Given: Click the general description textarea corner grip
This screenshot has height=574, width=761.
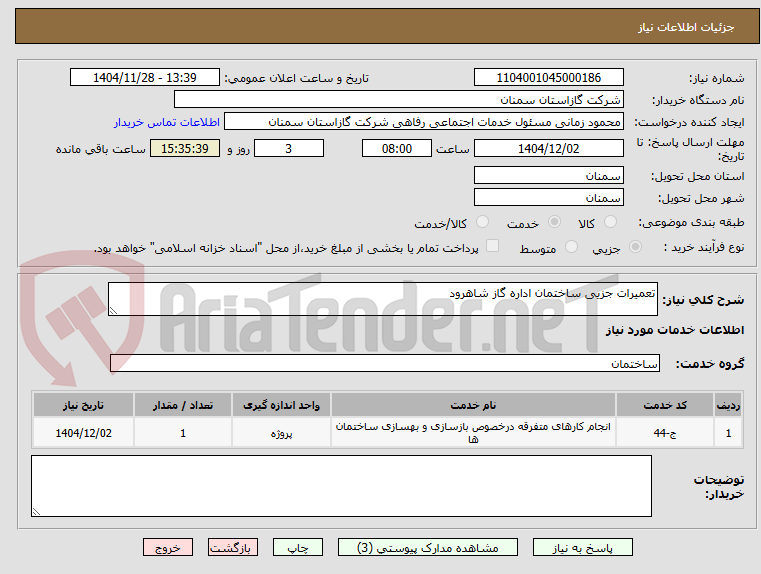Looking at the screenshot, I should click(113, 311).
